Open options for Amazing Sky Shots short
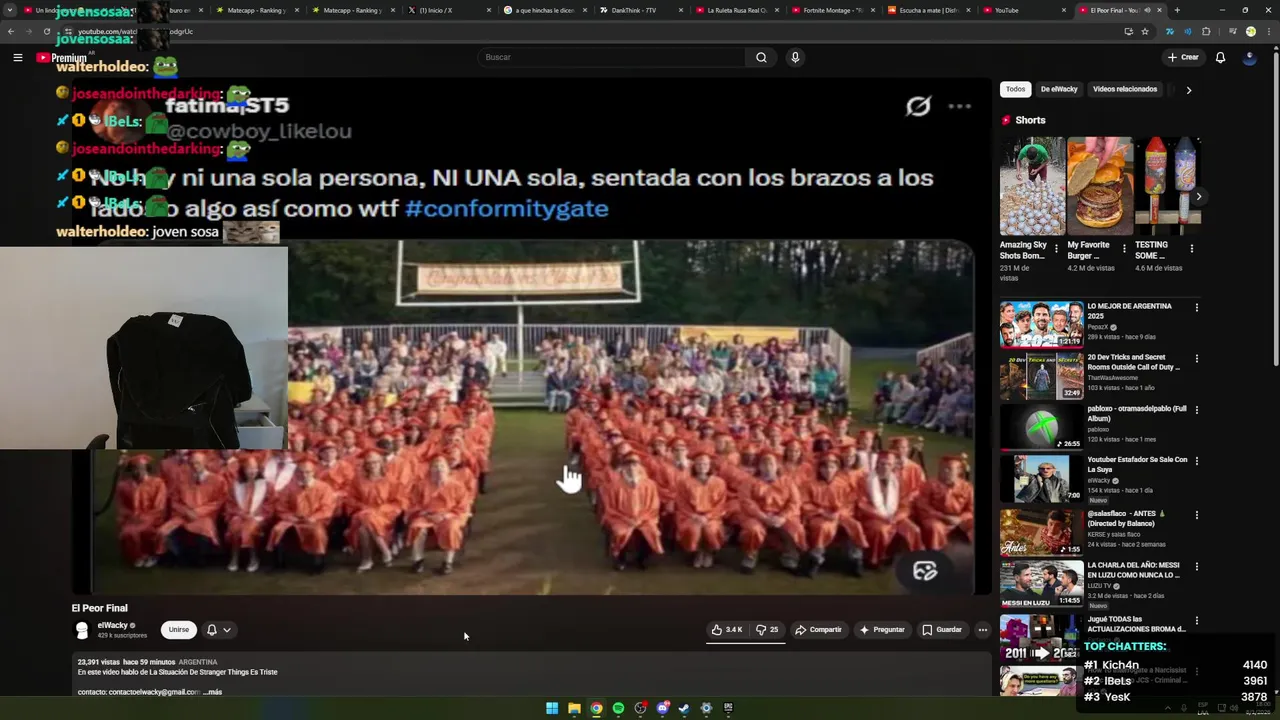Screen dimensions: 1280x720 (x=1055, y=248)
